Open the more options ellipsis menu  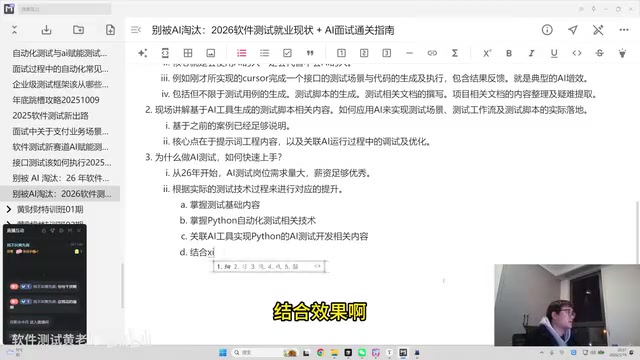(624, 30)
